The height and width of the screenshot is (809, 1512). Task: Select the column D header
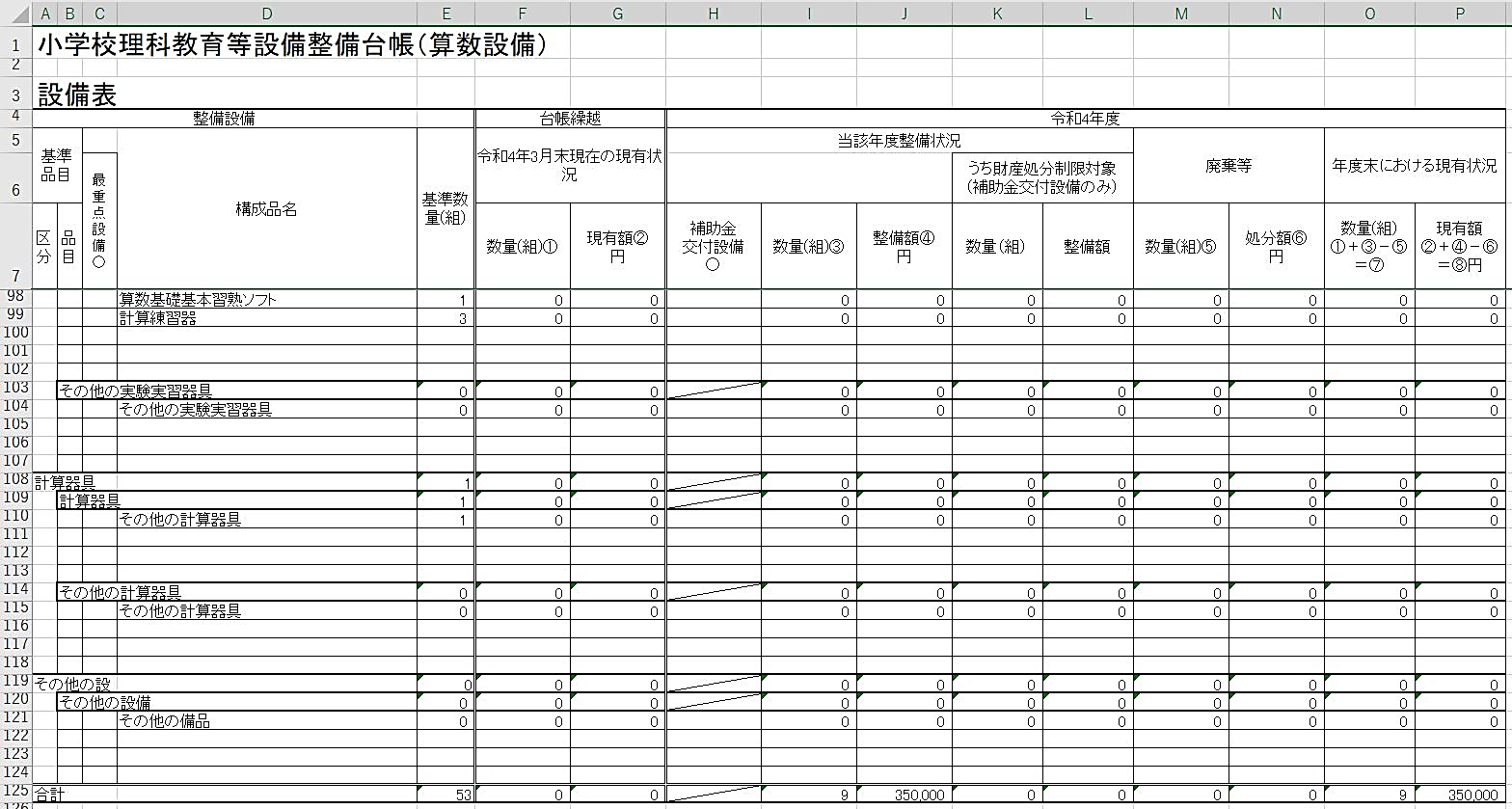point(266,13)
